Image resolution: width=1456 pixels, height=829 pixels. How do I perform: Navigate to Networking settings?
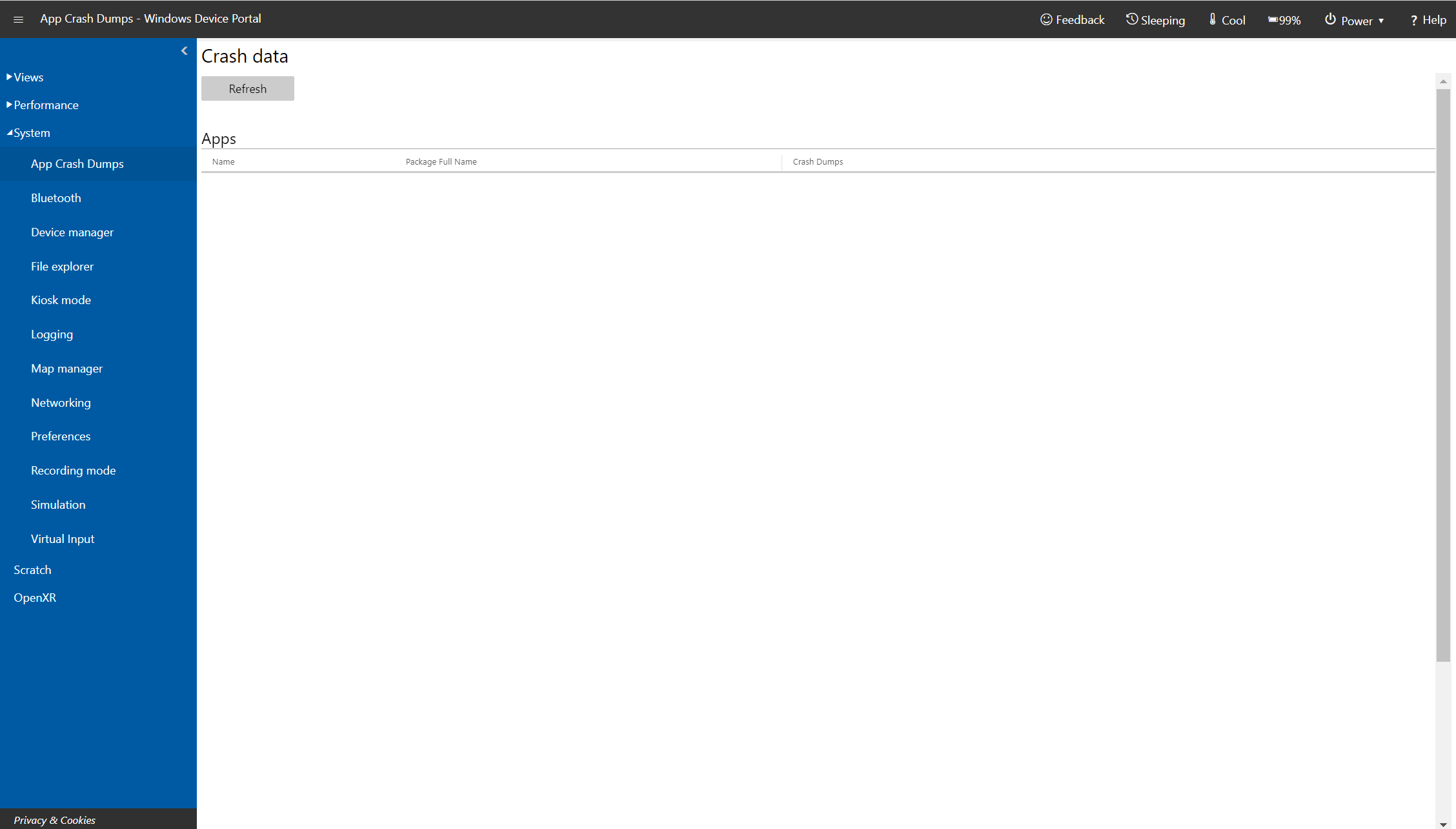click(61, 402)
